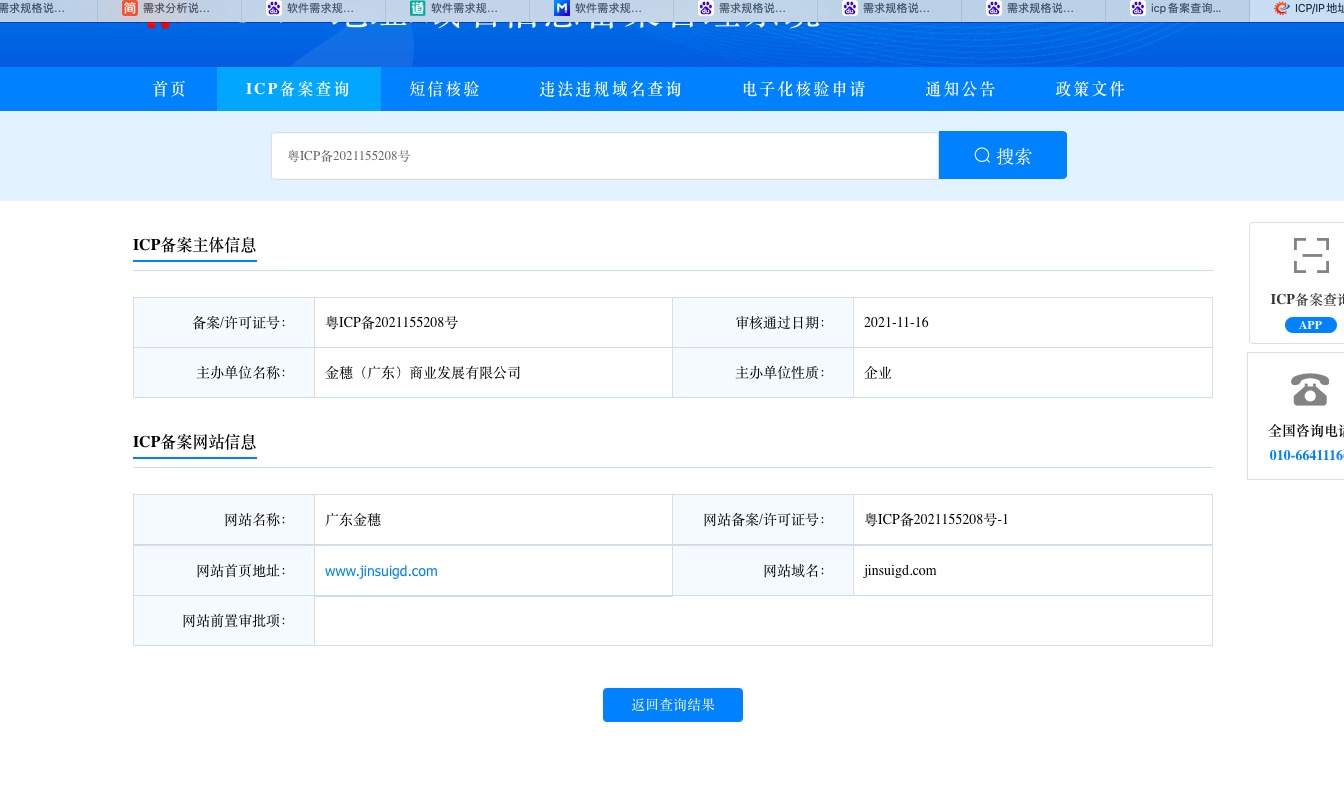Click the ICP number search input field
This screenshot has width=1344, height=807.
(x=604, y=156)
